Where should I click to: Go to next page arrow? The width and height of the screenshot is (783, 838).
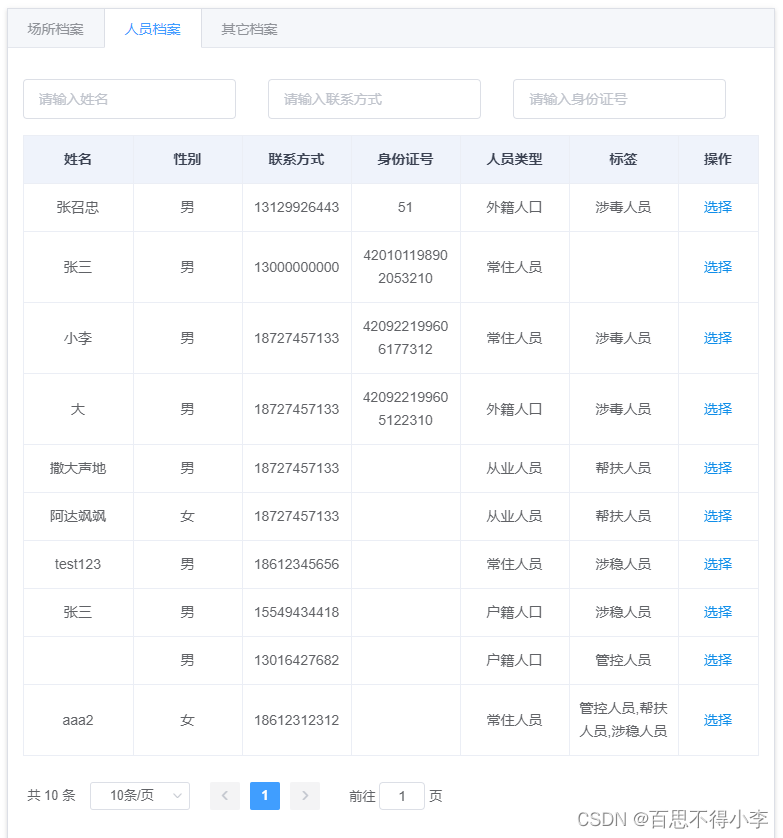pyautogui.click(x=305, y=796)
